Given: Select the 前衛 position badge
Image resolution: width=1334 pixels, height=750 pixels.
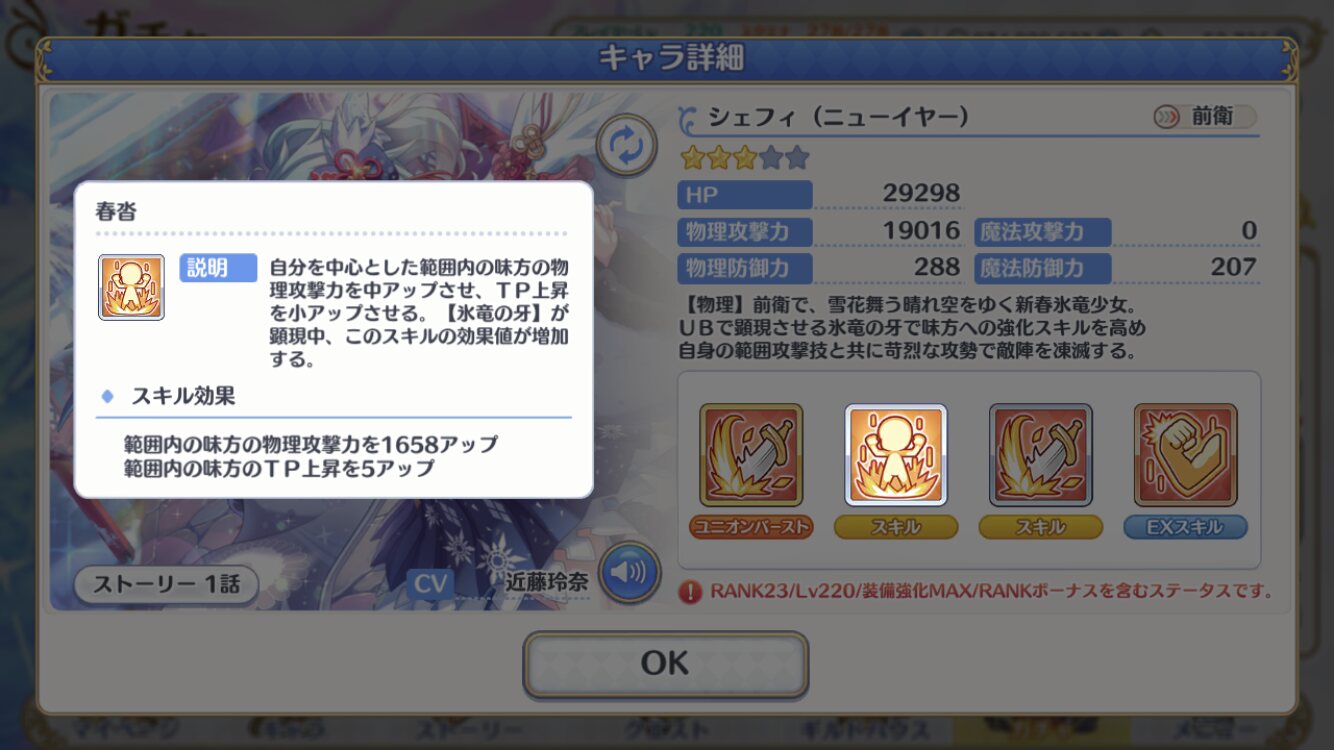Looking at the screenshot, I should pos(1205,116).
